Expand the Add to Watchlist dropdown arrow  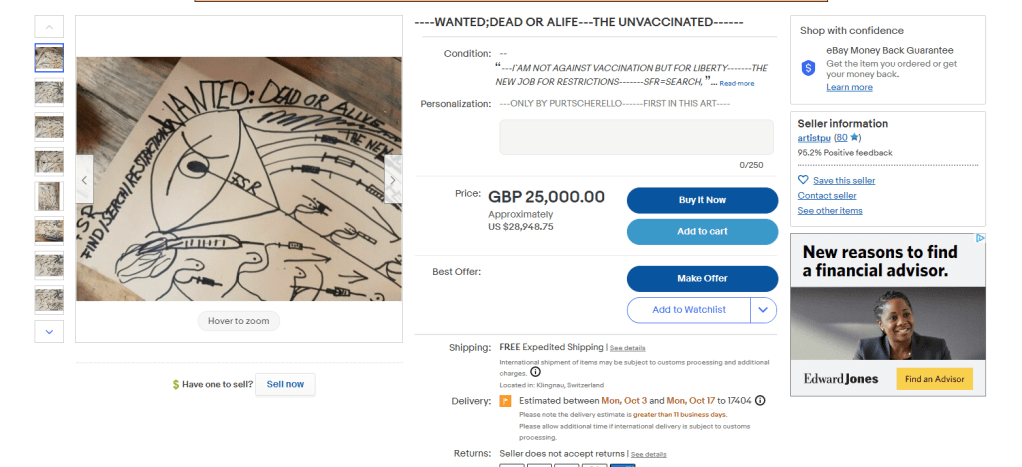[763, 310]
